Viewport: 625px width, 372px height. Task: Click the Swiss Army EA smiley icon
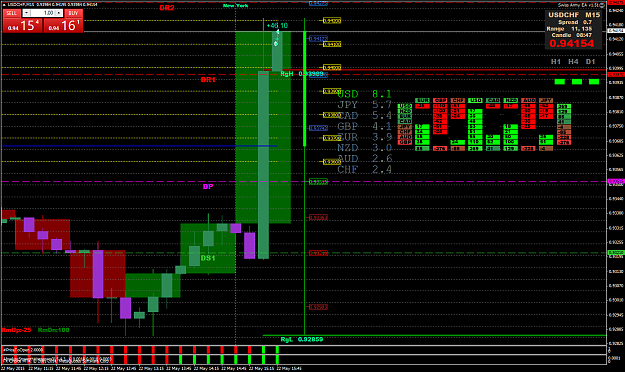(x=602, y=5)
